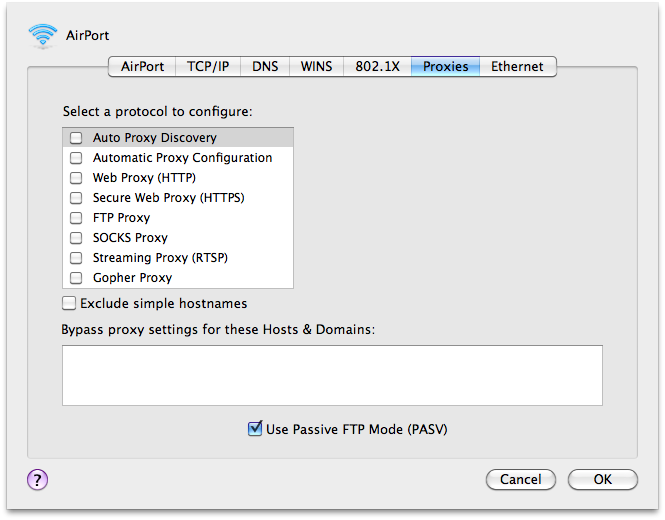Select the Proxies tab
The image size is (665, 520).
click(x=446, y=67)
